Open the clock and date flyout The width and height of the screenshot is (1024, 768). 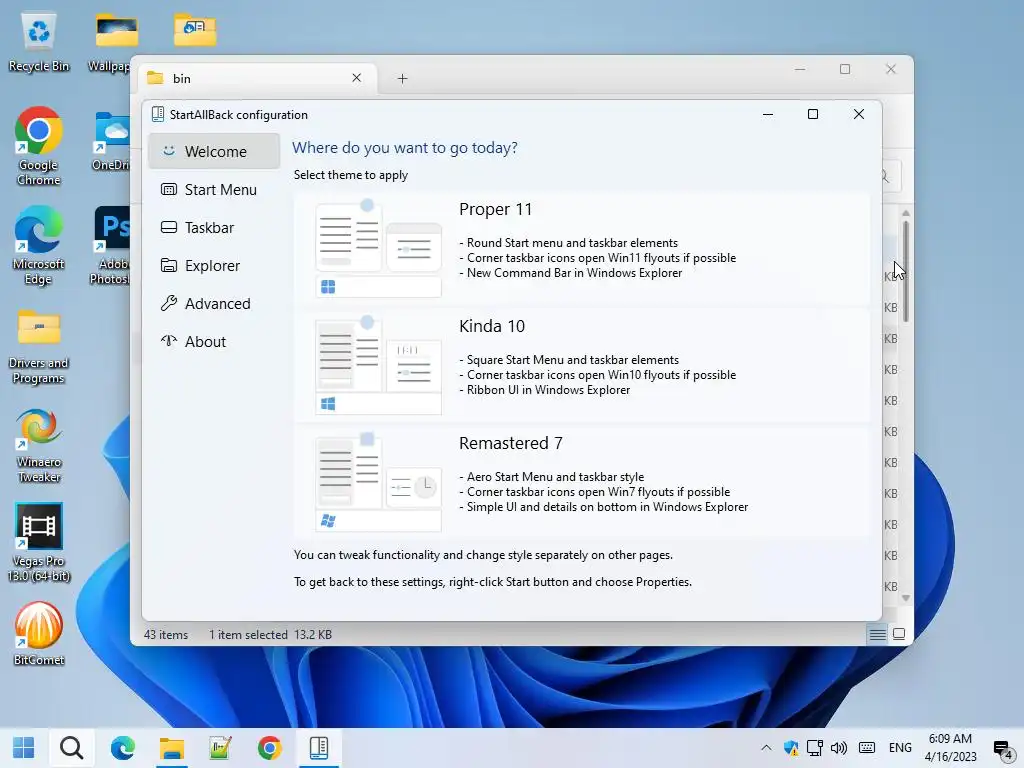950,748
